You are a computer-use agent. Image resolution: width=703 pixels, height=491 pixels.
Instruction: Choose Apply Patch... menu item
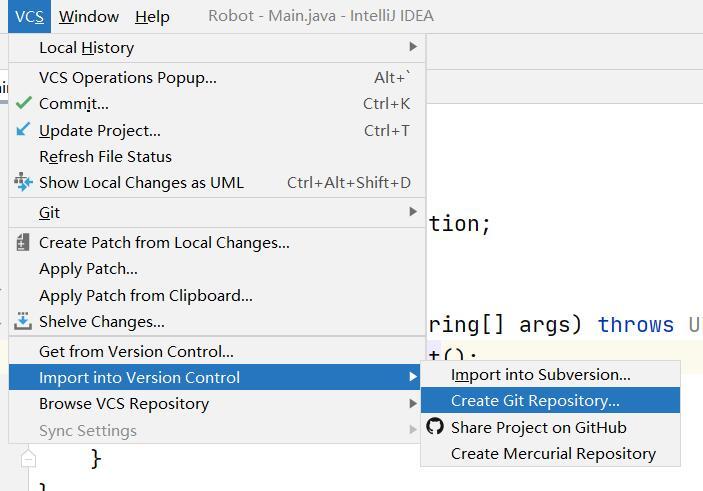[217, 269]
